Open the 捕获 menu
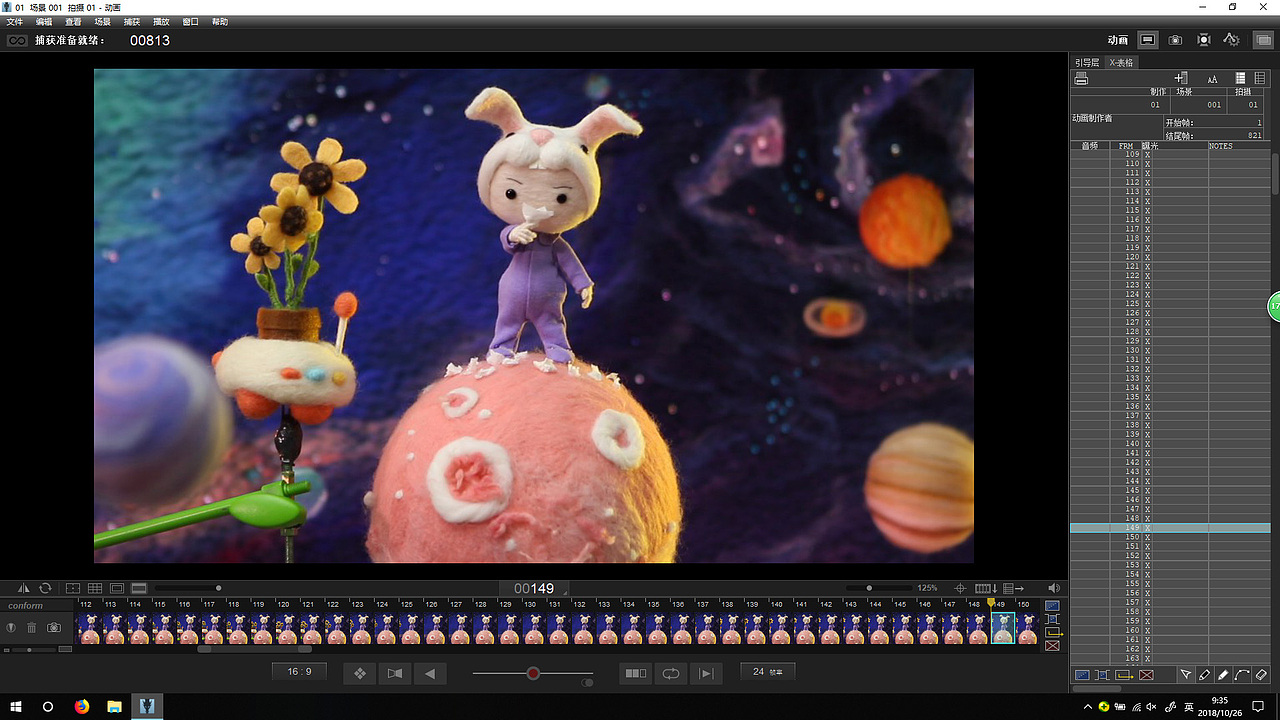The height and width of the screenshot is (720, 1280). click(x=132, y=22)
